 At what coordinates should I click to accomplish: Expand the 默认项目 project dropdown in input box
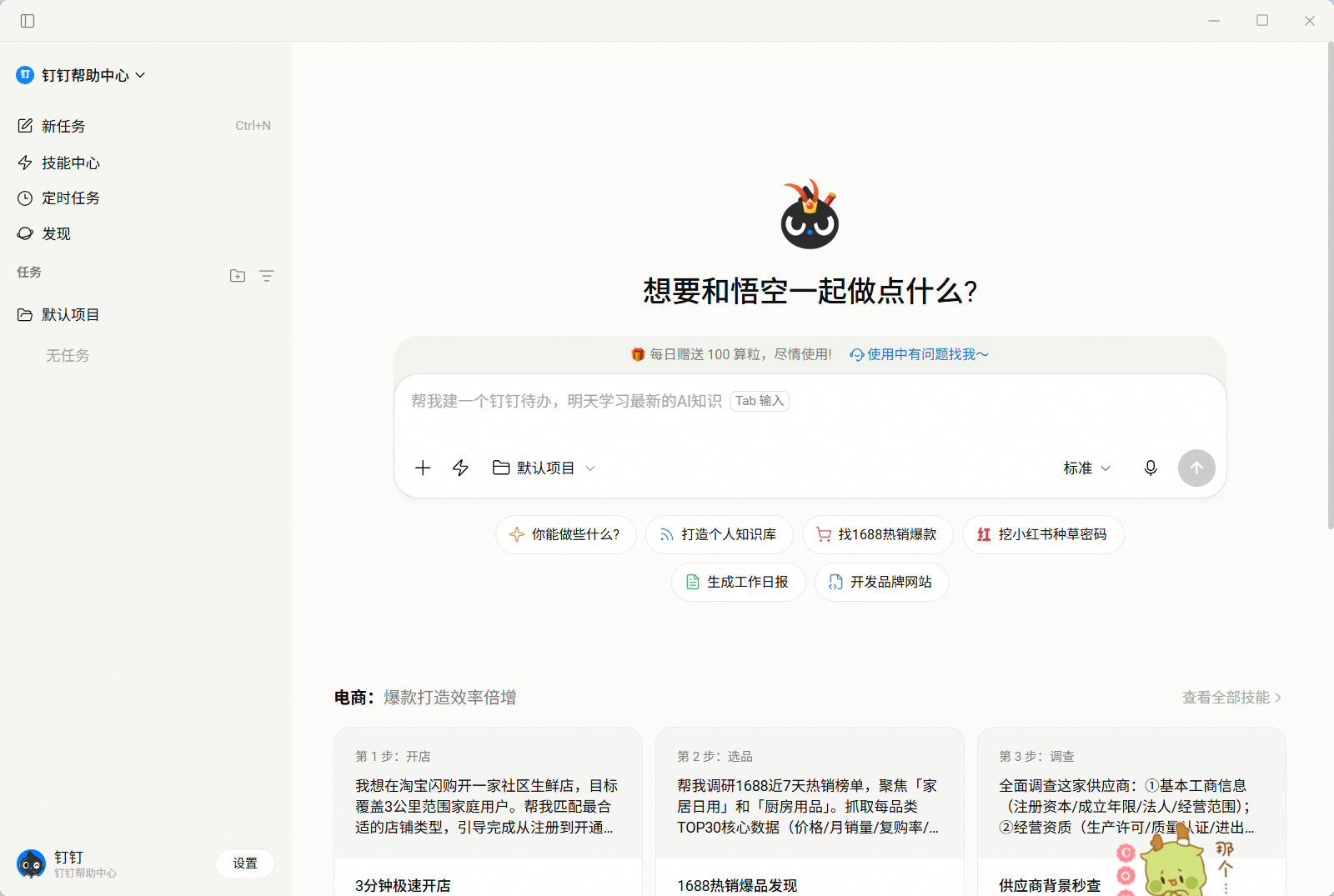(544, 468)
